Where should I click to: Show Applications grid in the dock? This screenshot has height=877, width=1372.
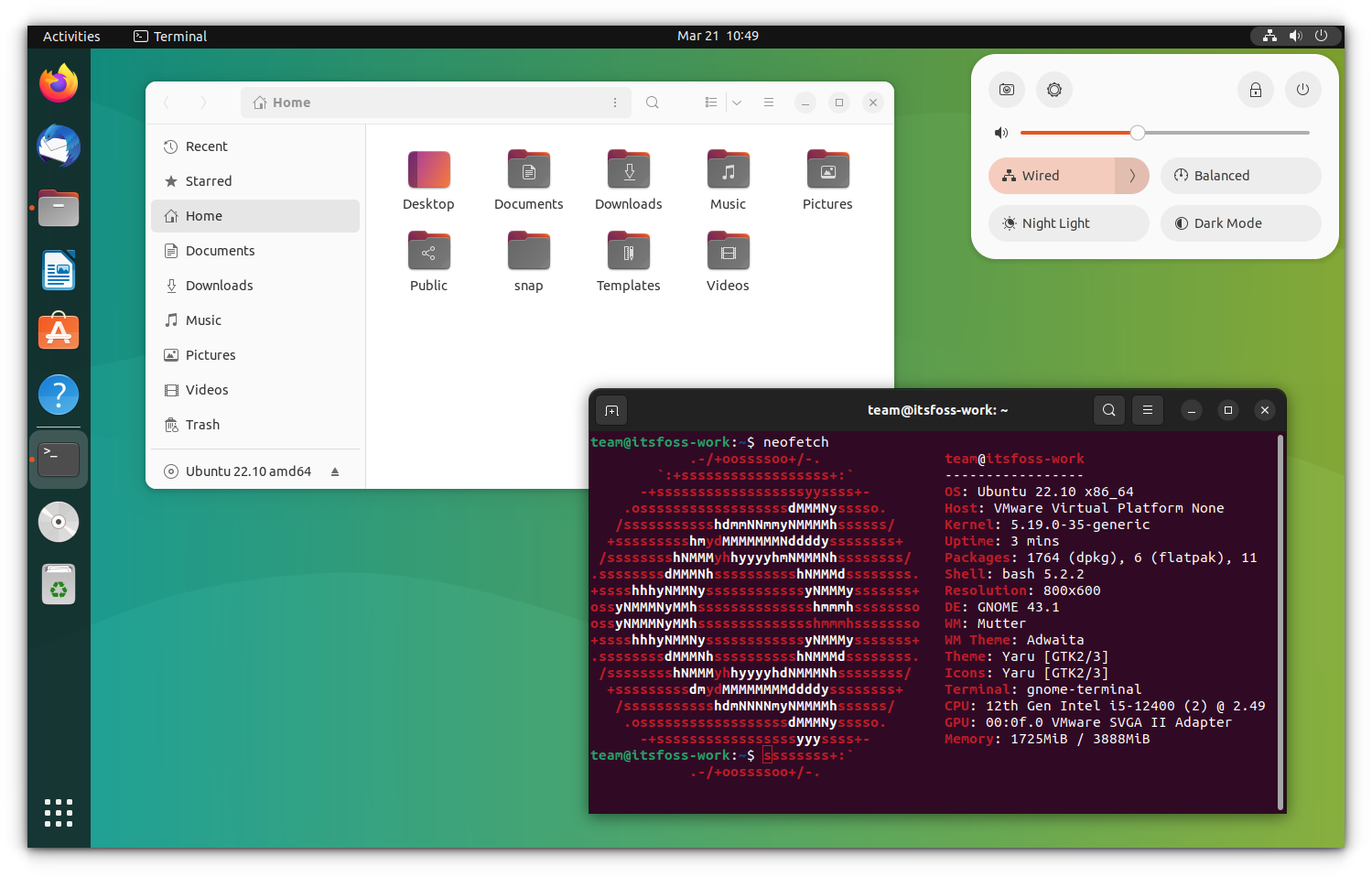click(59, 812)
